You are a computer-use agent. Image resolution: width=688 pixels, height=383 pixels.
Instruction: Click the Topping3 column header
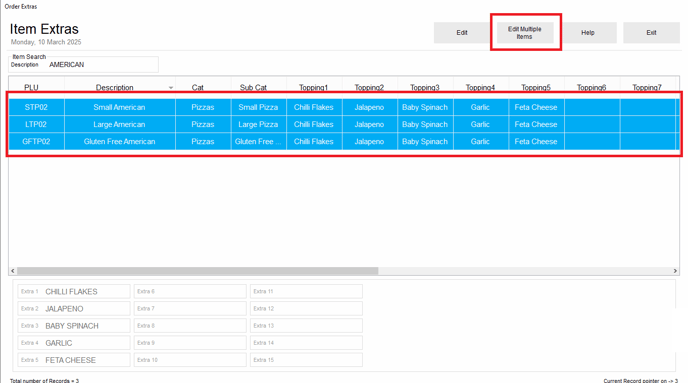(x=426, y=87)
